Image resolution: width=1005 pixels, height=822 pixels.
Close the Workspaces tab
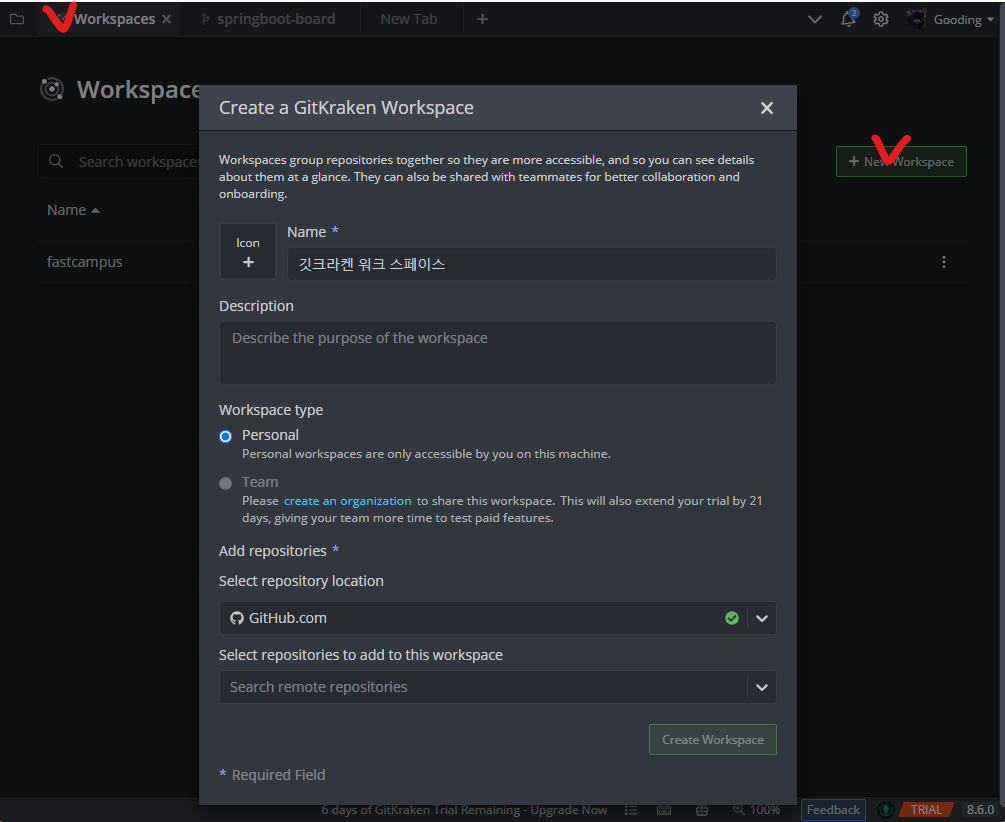[x=167, y=19]
